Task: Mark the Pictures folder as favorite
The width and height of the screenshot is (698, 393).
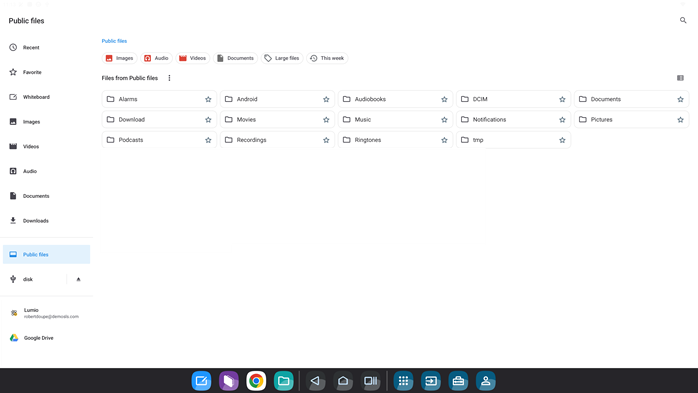Action: tap(680, 120)
